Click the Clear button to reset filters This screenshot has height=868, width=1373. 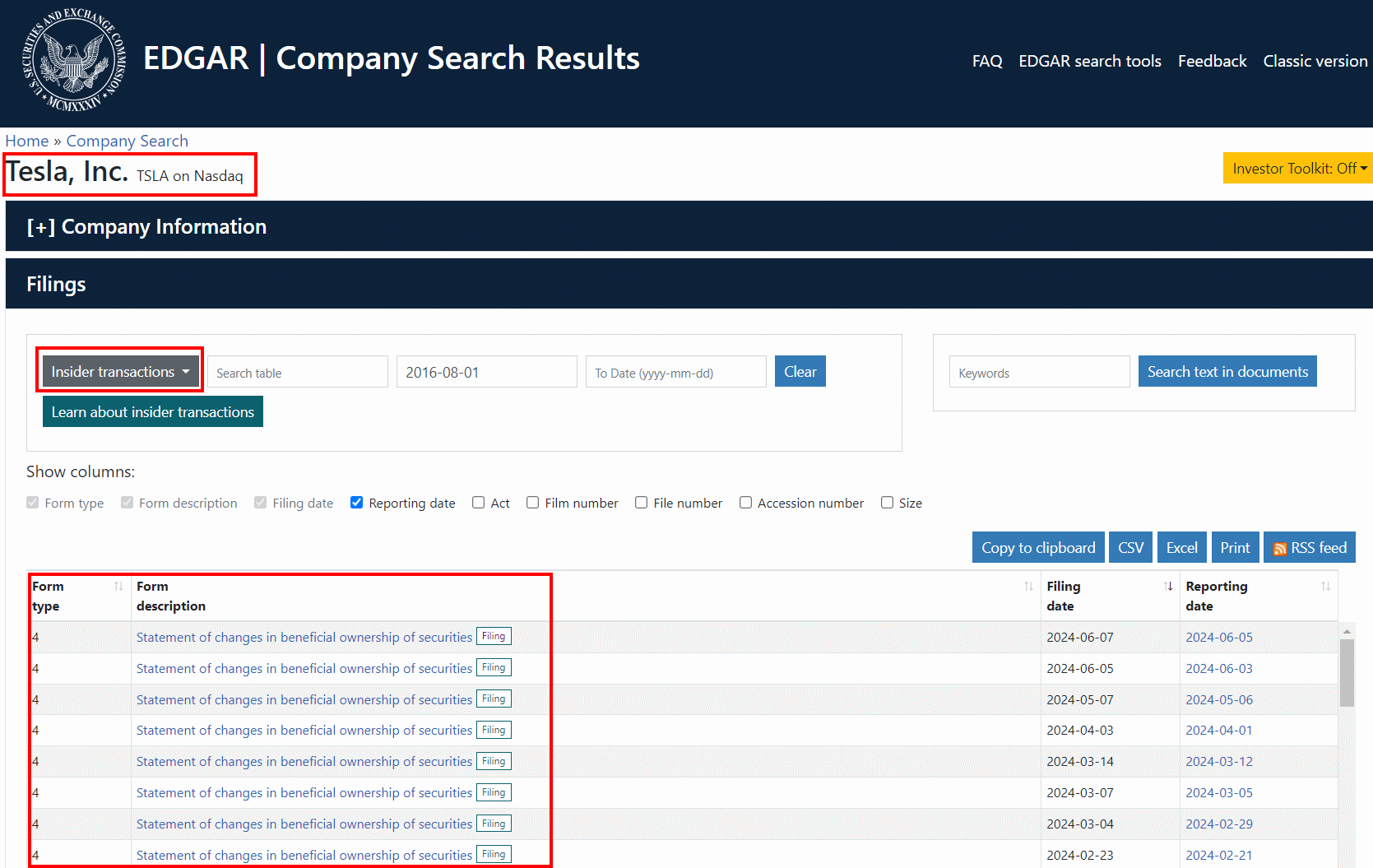tap(799, 371)
